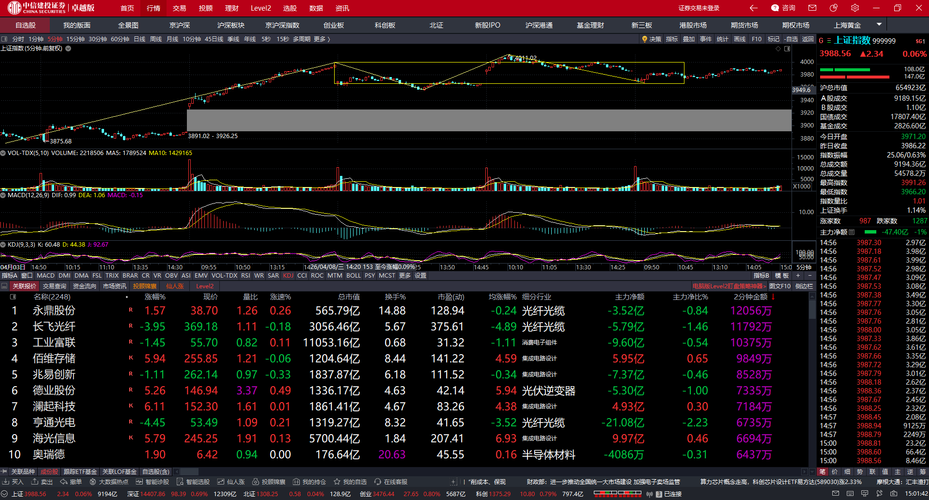Click the 返回 return button
Screen dimensions: 929x500
point(808,39)
